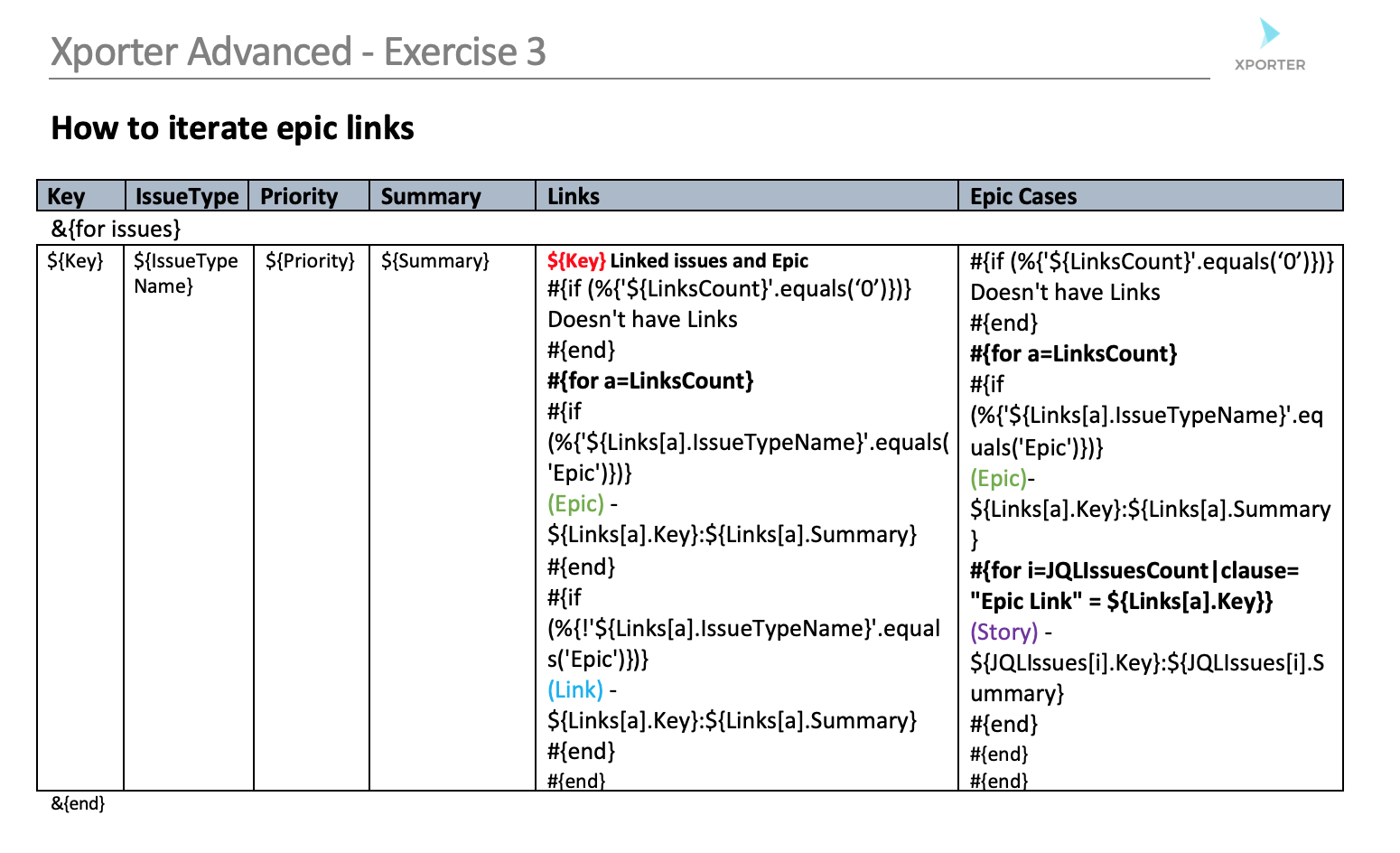Select the 'How to iterate epic links' heading

pos(232,128)
